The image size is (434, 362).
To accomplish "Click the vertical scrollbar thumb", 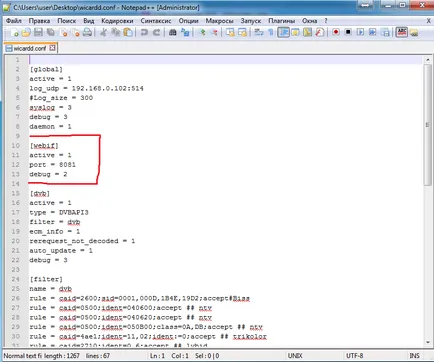I will pos(428,125).
